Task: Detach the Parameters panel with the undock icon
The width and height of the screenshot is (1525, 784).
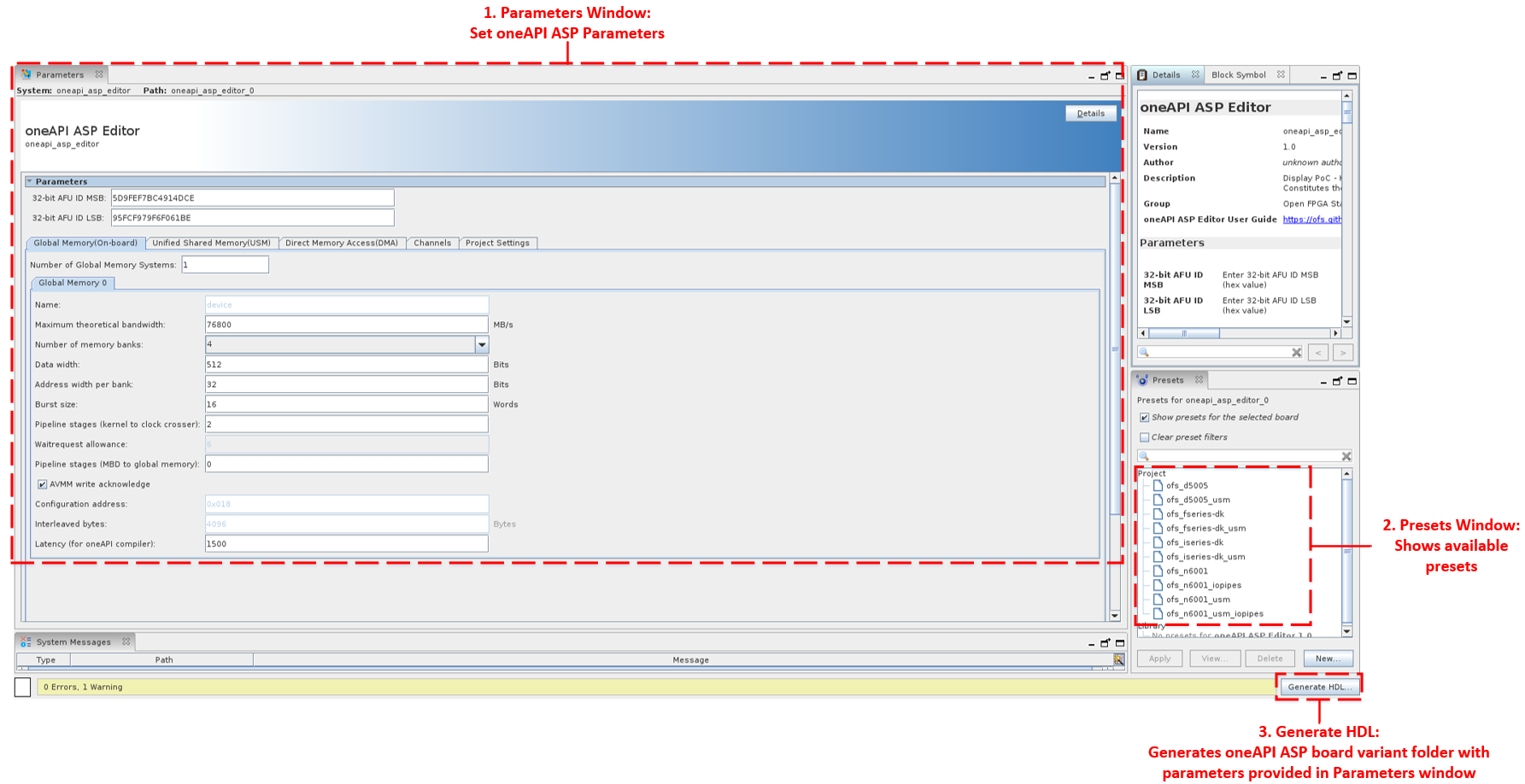Action: 1105,76
